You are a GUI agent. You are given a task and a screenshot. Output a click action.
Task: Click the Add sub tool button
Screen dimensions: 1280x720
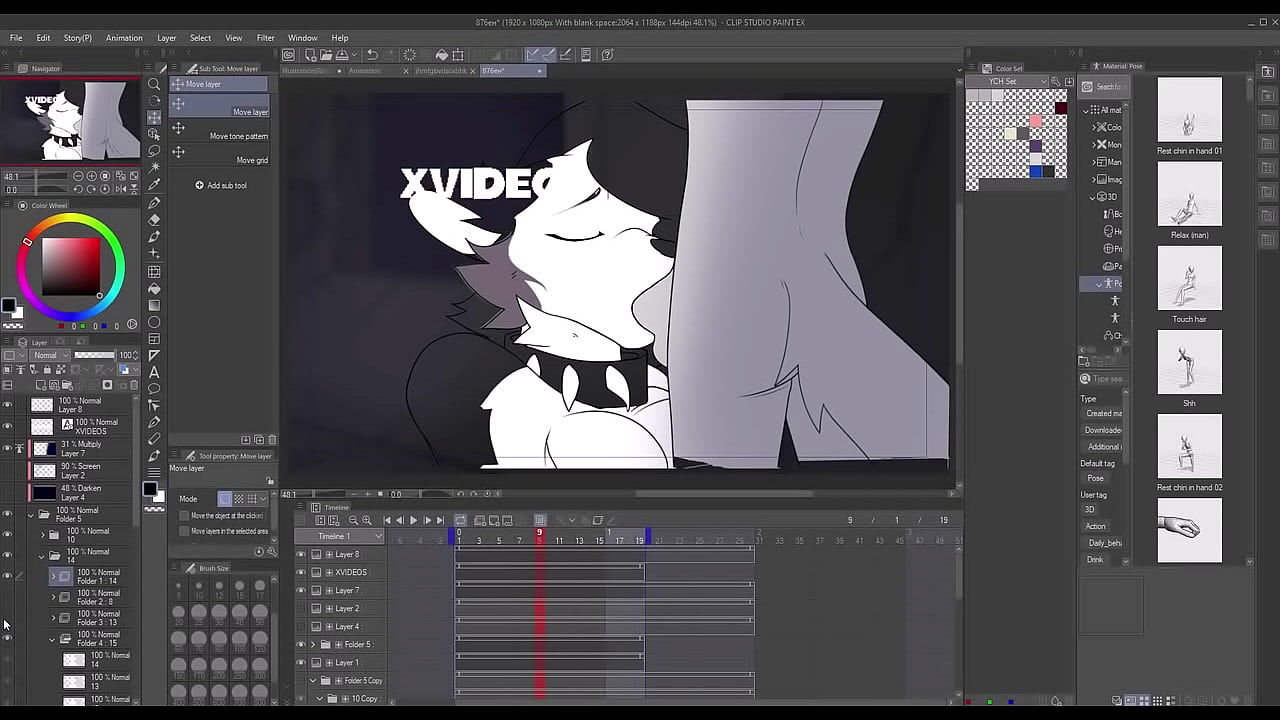tap(221, 185)
